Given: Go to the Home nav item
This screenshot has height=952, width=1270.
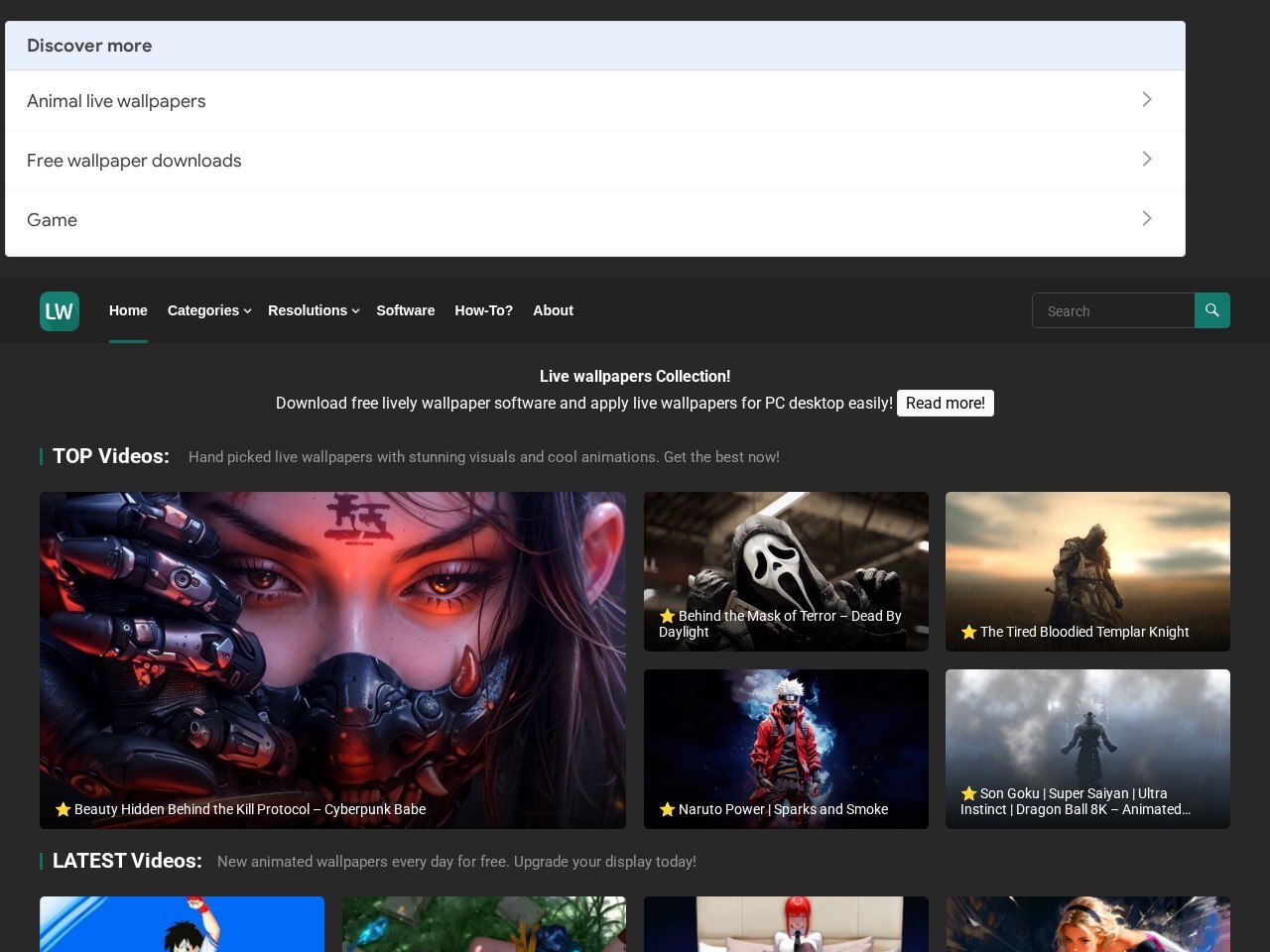Looking at the screenshot, I should pos(128,310).
